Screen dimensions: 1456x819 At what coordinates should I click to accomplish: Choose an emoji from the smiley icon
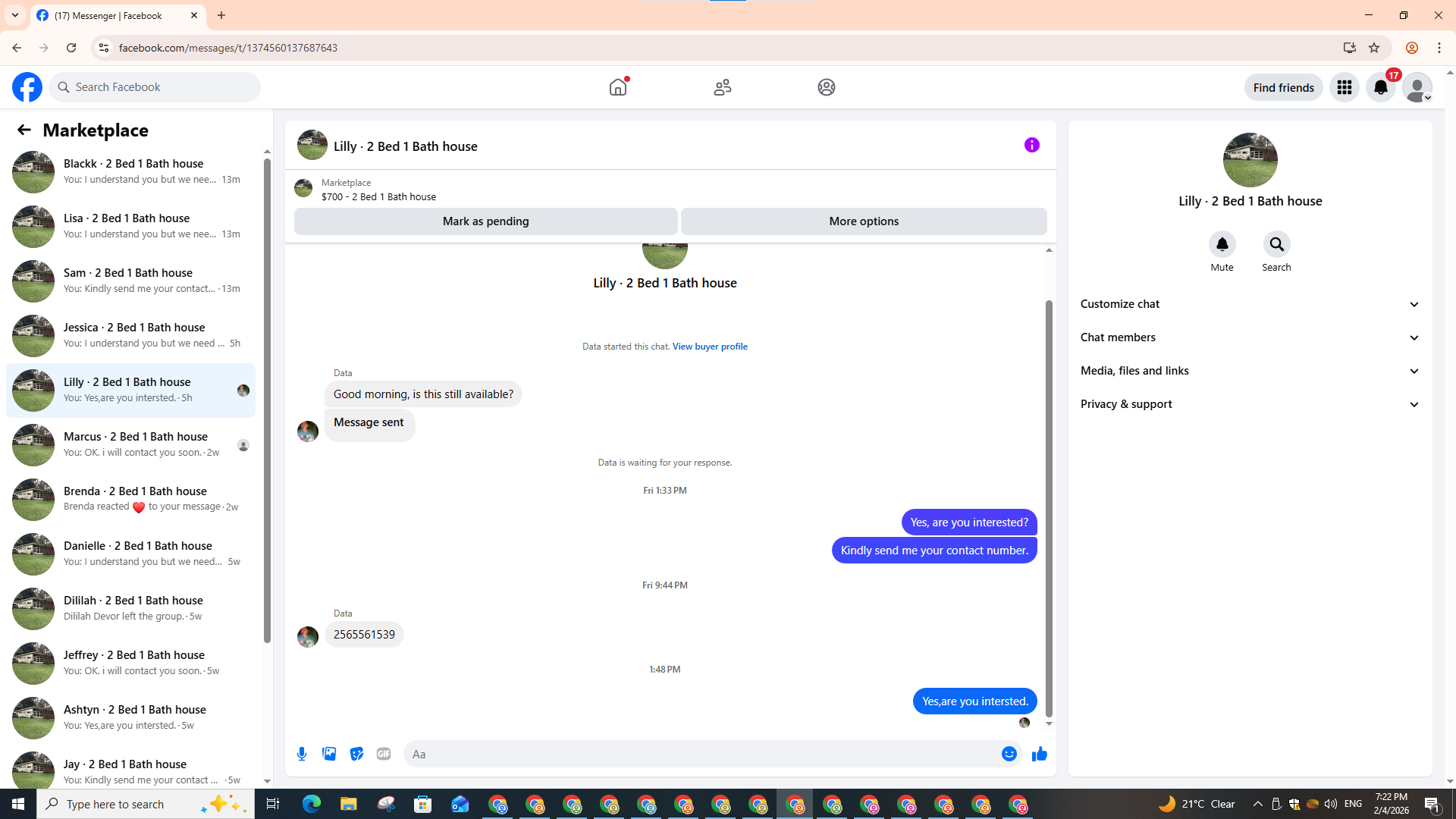click(1009, 754)
